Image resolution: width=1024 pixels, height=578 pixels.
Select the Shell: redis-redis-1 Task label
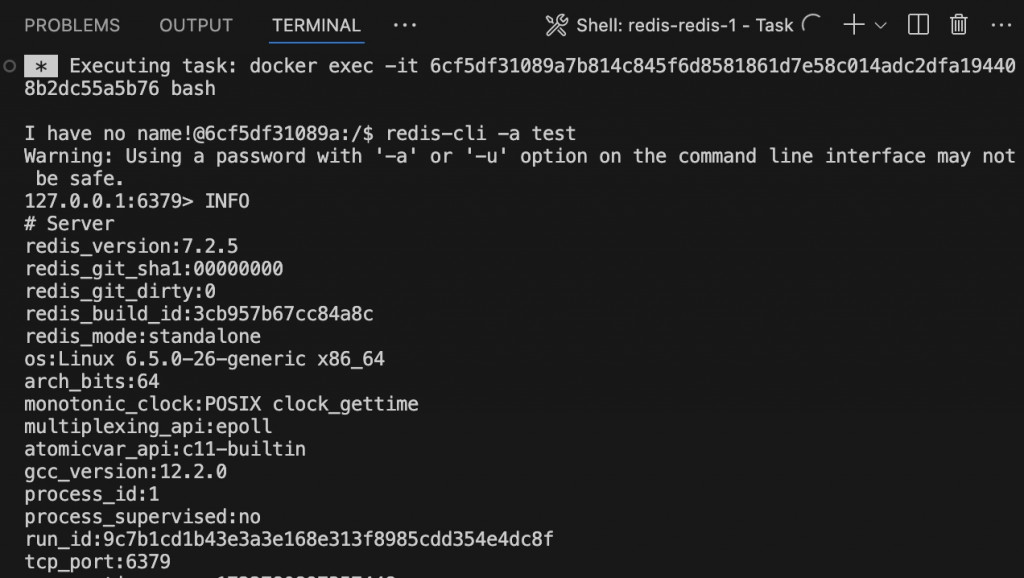[684, 25]
